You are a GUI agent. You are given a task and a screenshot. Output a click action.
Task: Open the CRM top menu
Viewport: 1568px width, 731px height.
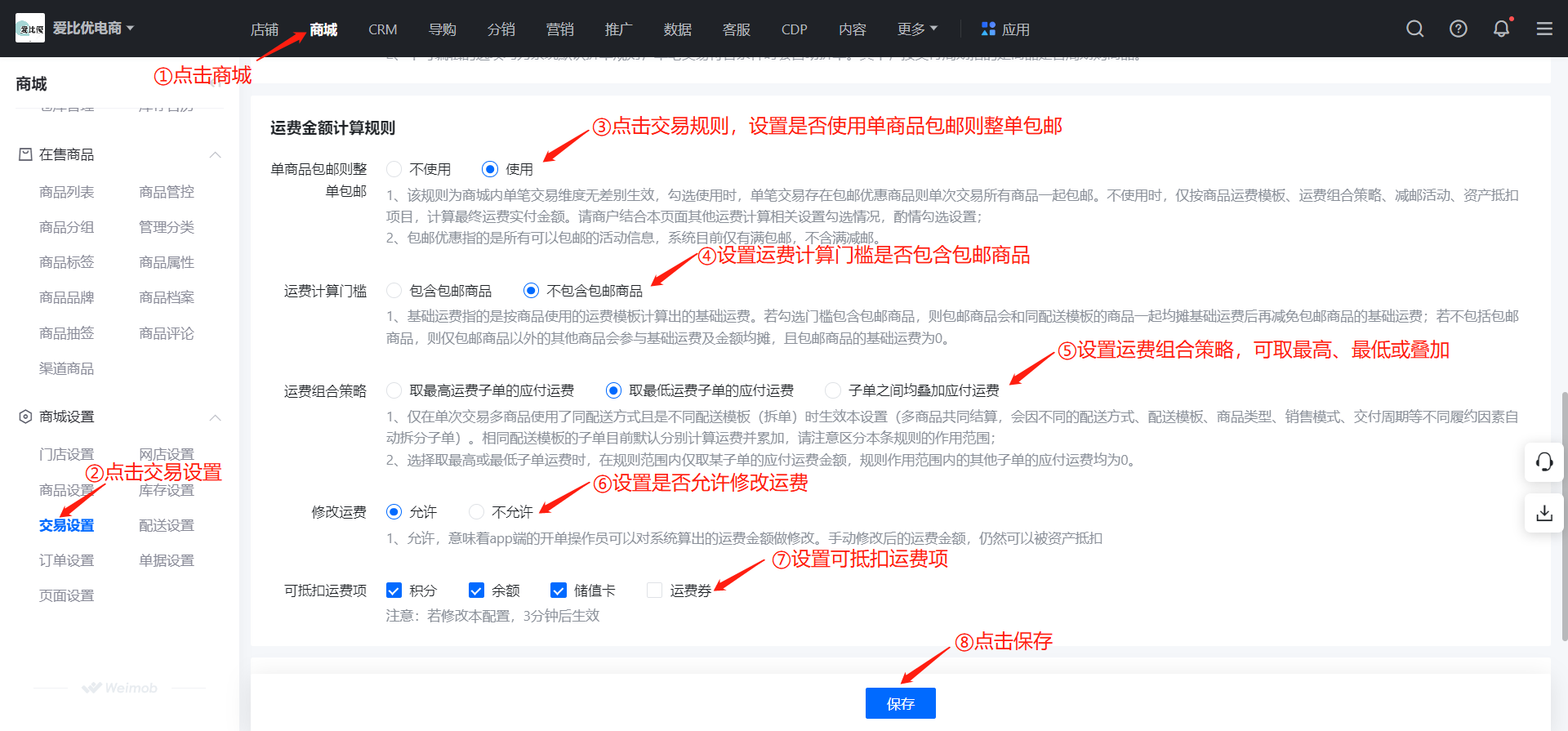coord(382,29)
